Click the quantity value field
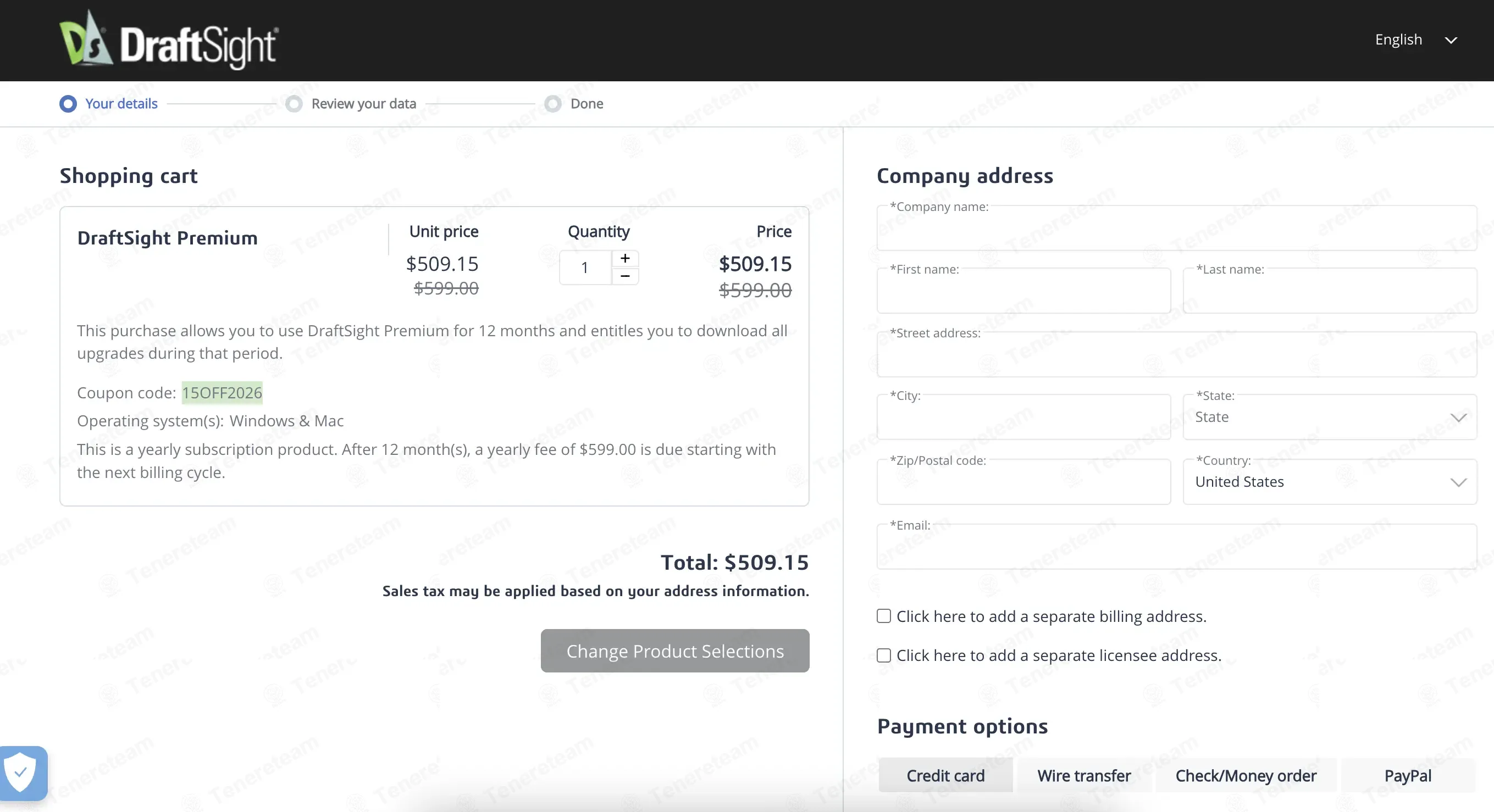Image resolution: width=1494 pixels, height=812 pixels. click(x=585, y=268)
